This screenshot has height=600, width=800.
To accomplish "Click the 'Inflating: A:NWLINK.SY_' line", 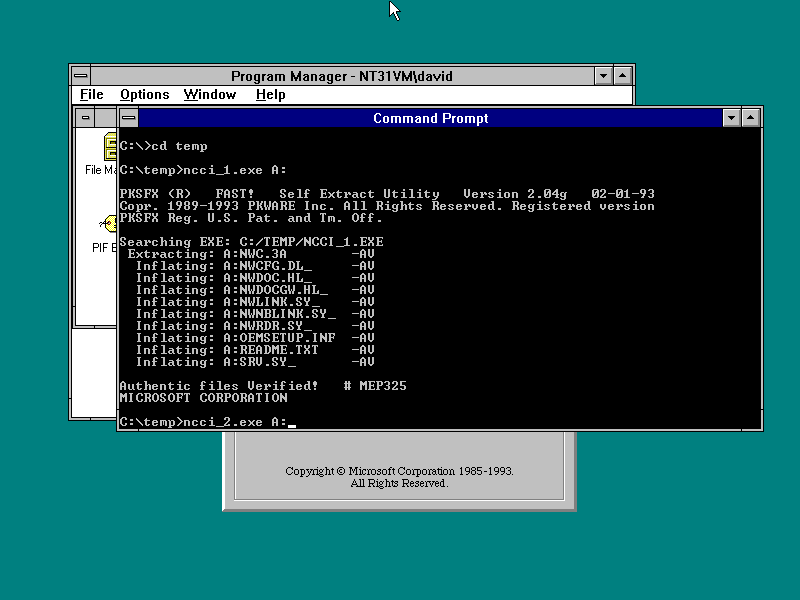I will coord(255,302).
